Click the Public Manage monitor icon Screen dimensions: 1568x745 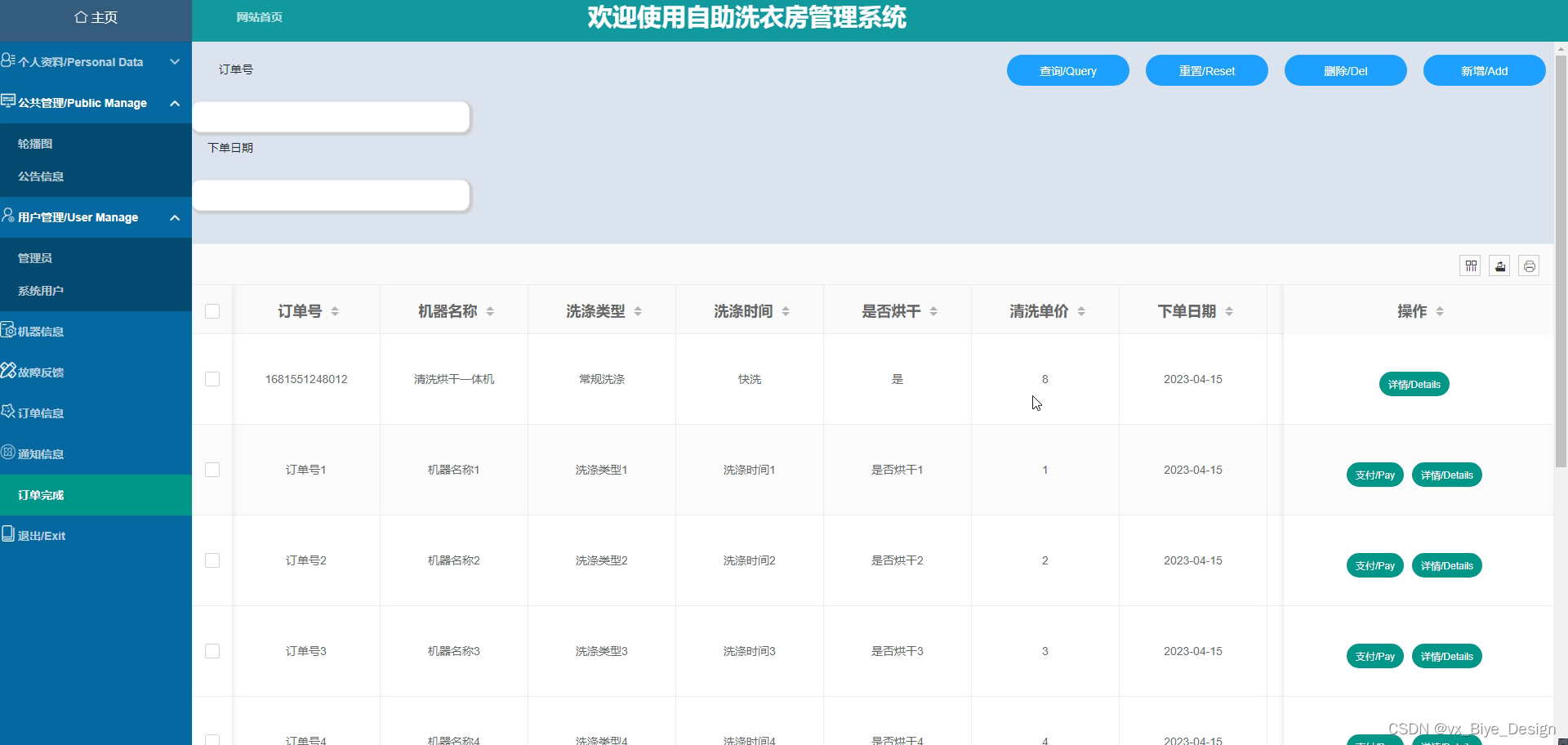(x=8, y=101)
